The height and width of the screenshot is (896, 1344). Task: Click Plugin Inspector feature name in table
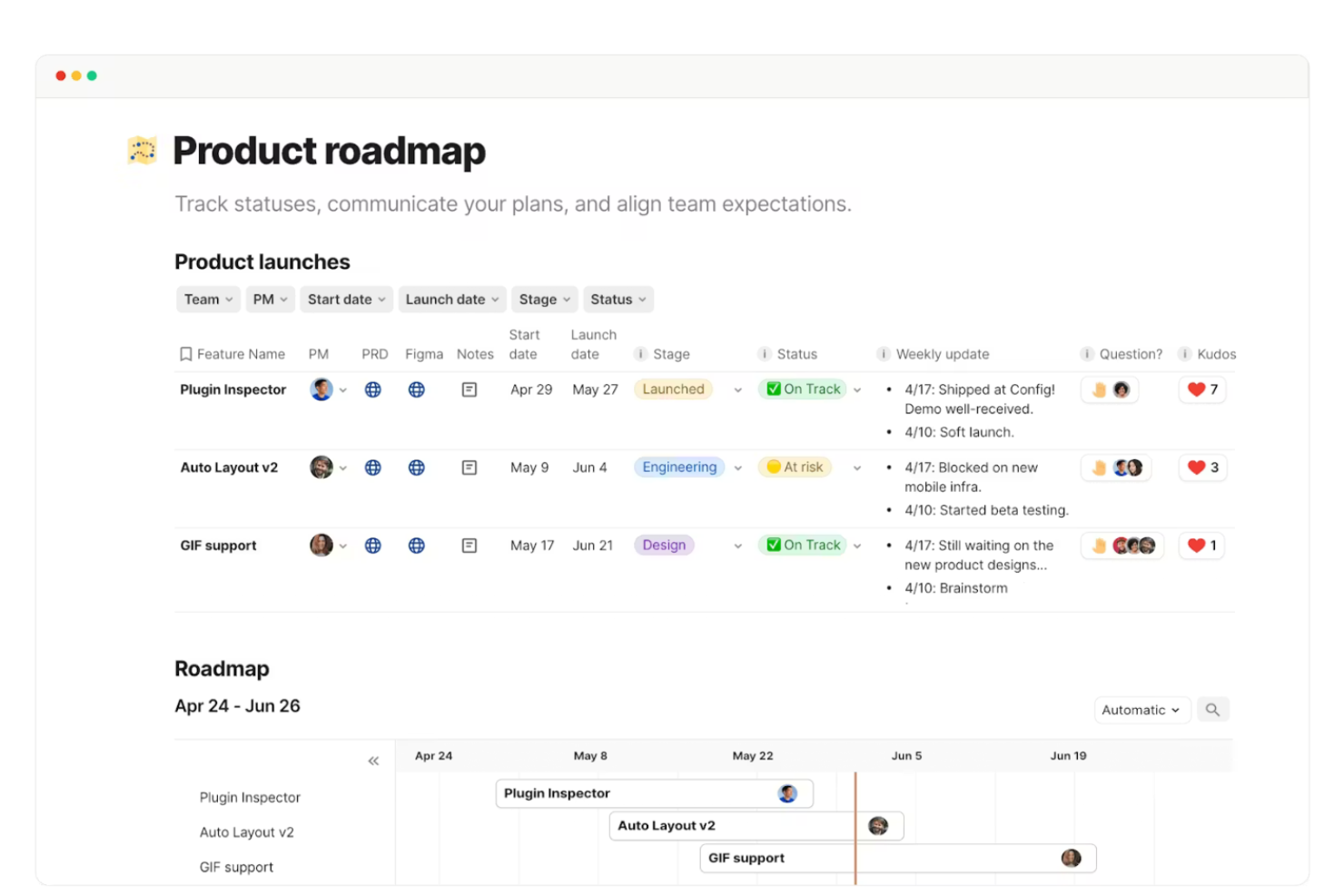[232, 389]
